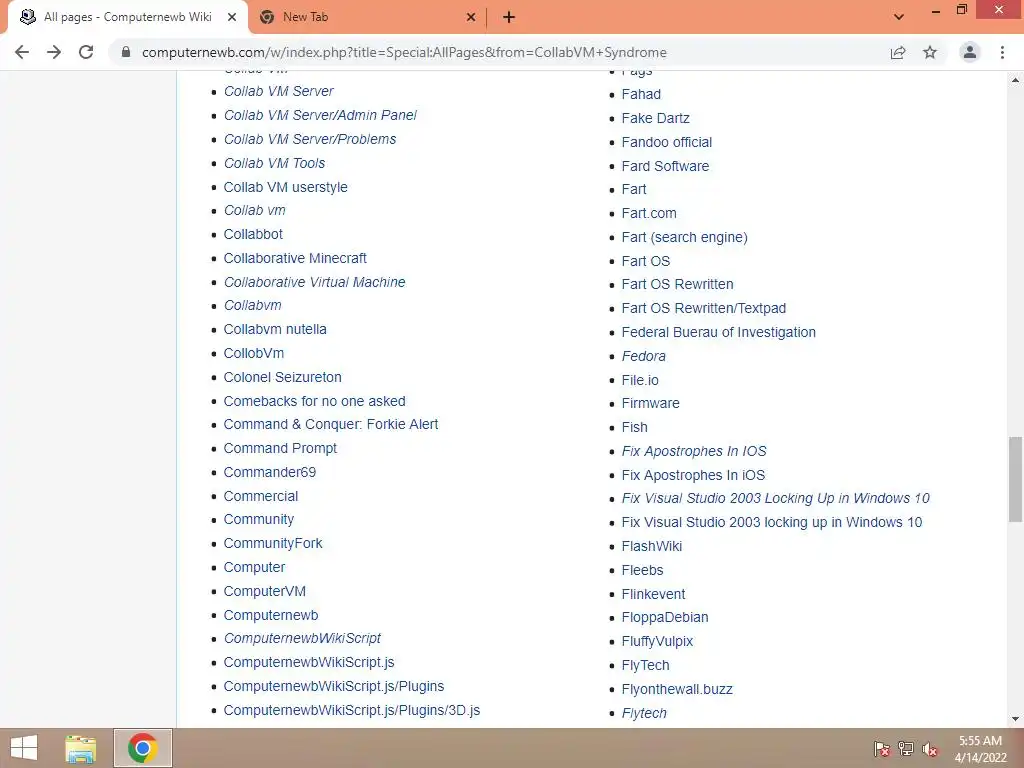Open the Collabbot page

(253, 234)
